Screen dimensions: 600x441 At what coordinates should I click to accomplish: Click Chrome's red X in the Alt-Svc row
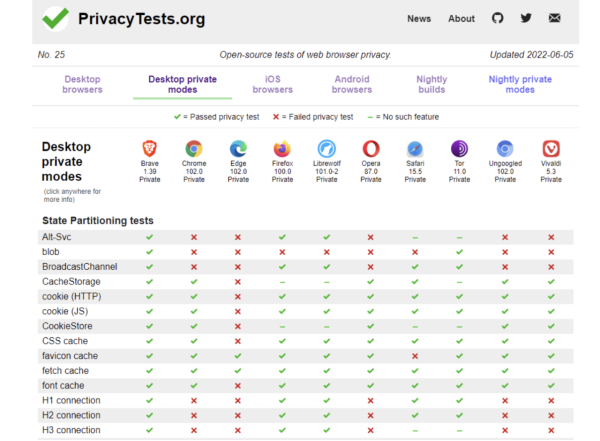[194, 237]
